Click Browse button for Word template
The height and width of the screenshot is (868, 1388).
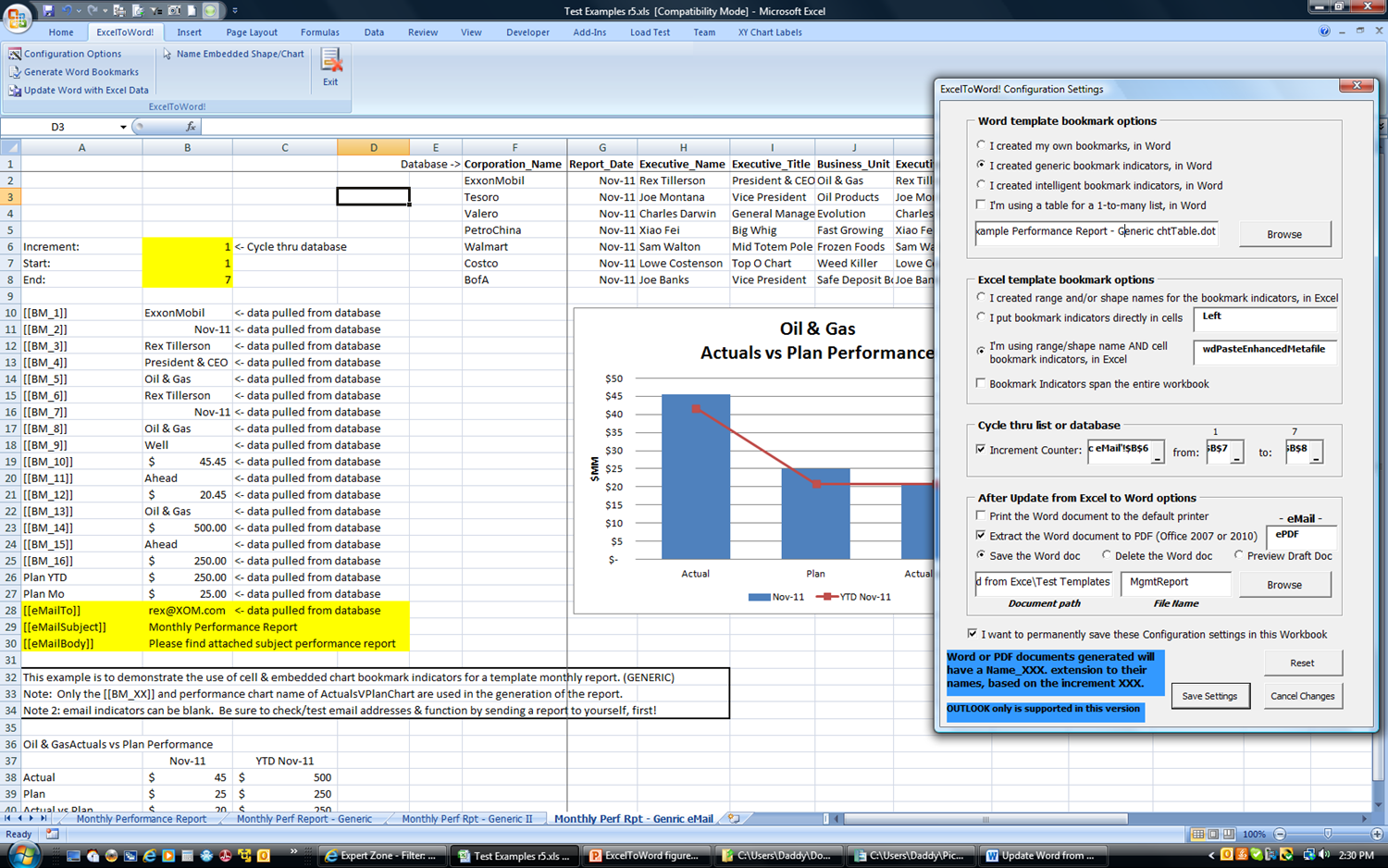1284,234
